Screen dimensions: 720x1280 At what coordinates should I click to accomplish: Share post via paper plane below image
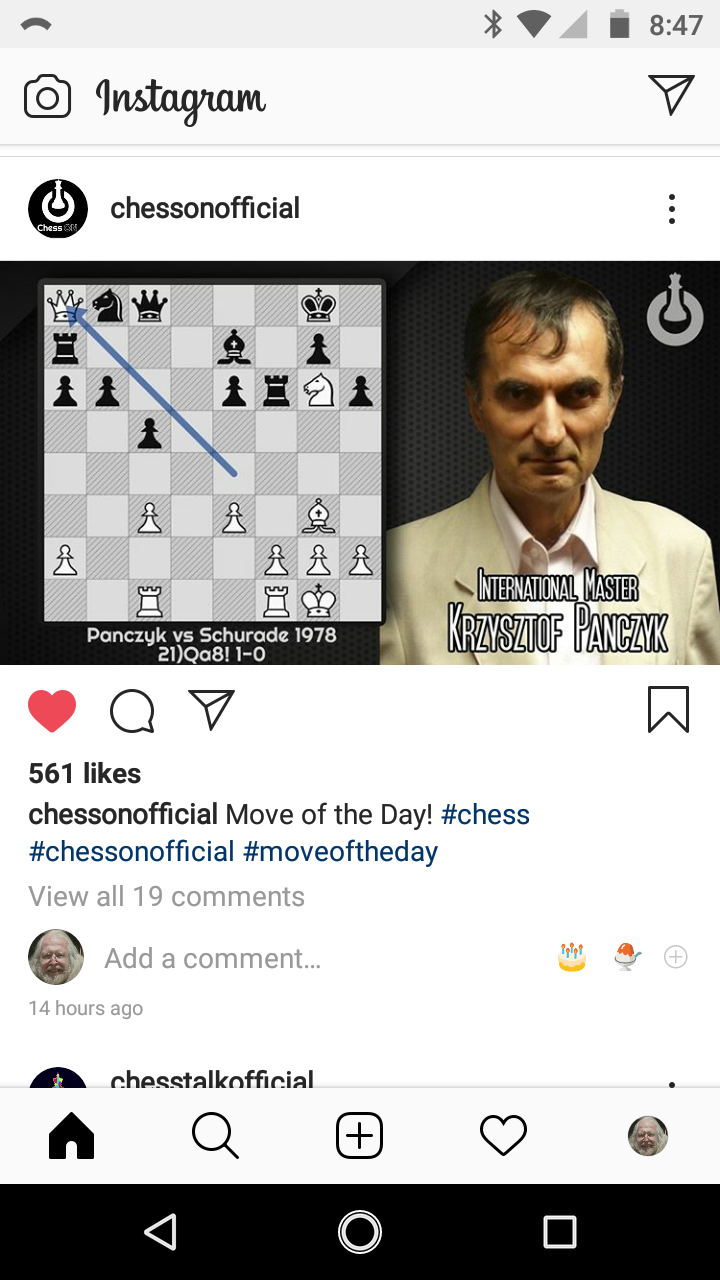[211, 709]
